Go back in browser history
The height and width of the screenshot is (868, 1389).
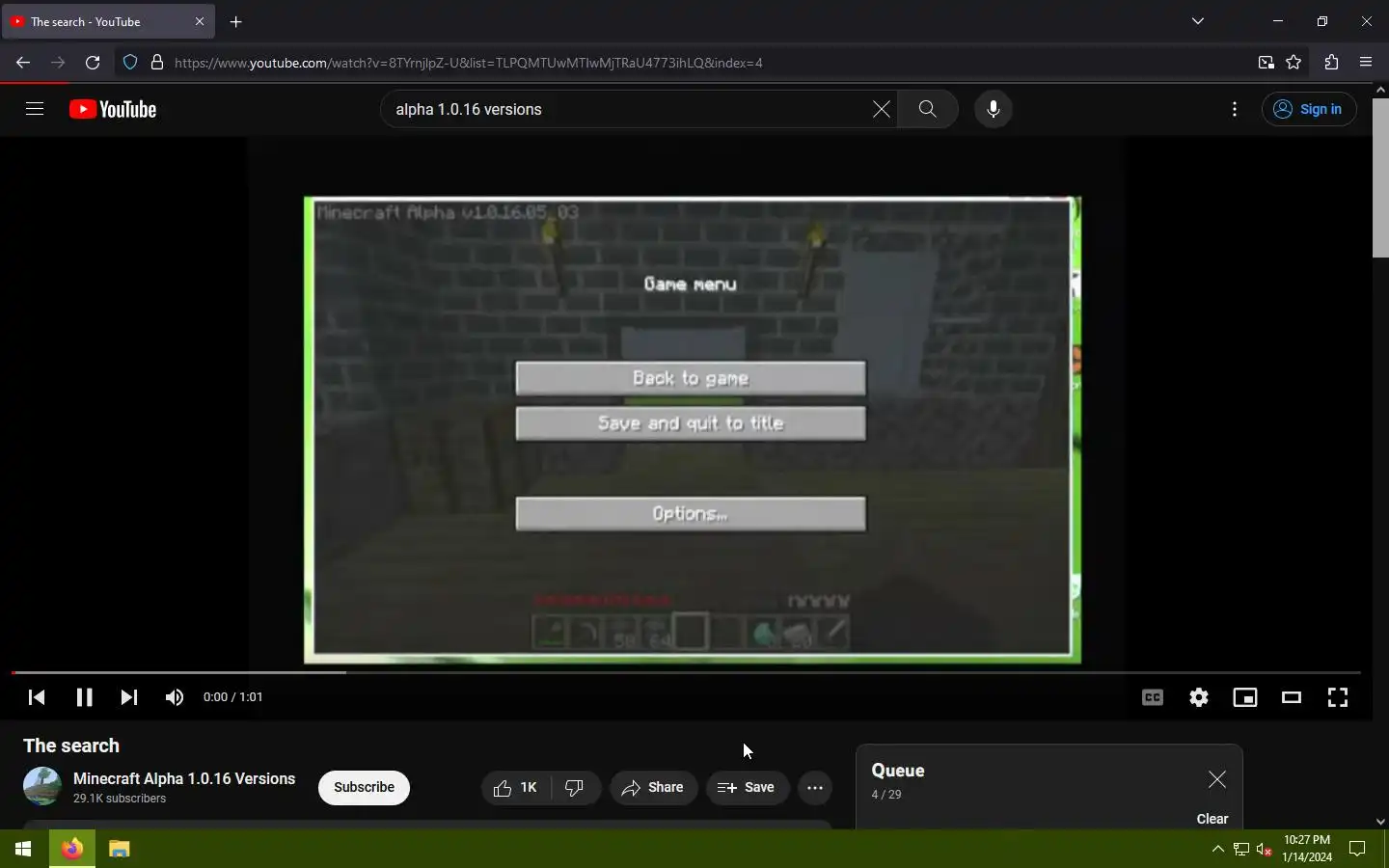(x=23, y=63)
